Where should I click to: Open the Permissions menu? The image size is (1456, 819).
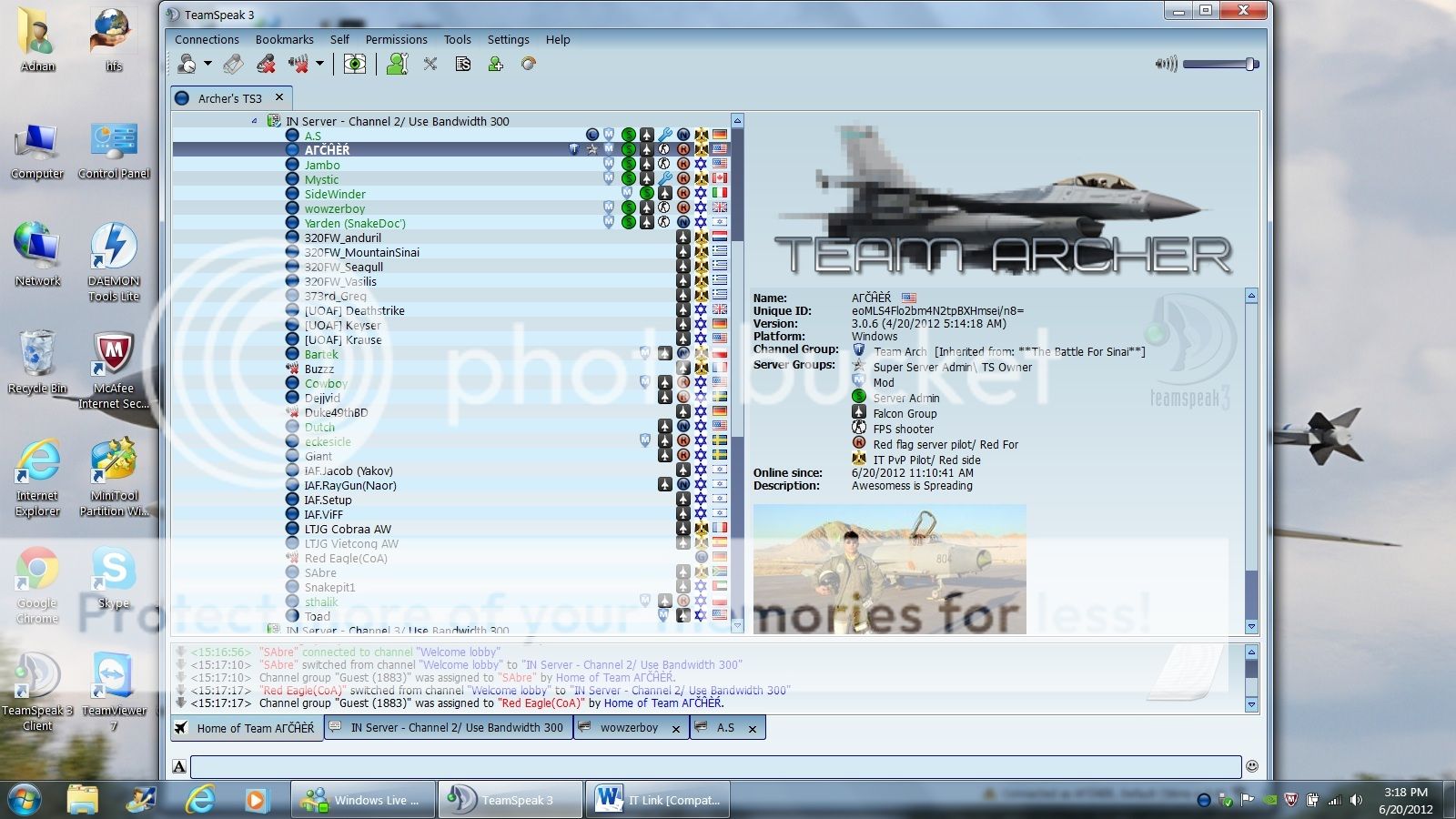coord(396,39)
